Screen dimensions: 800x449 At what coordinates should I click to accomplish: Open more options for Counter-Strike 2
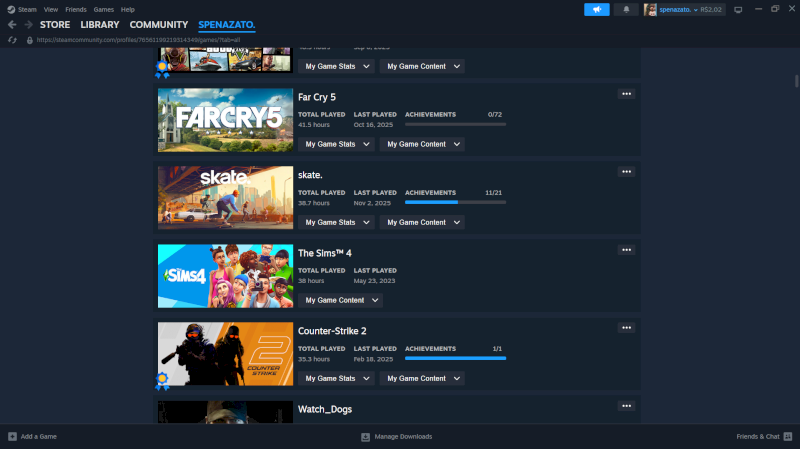(x=626, y=328)
